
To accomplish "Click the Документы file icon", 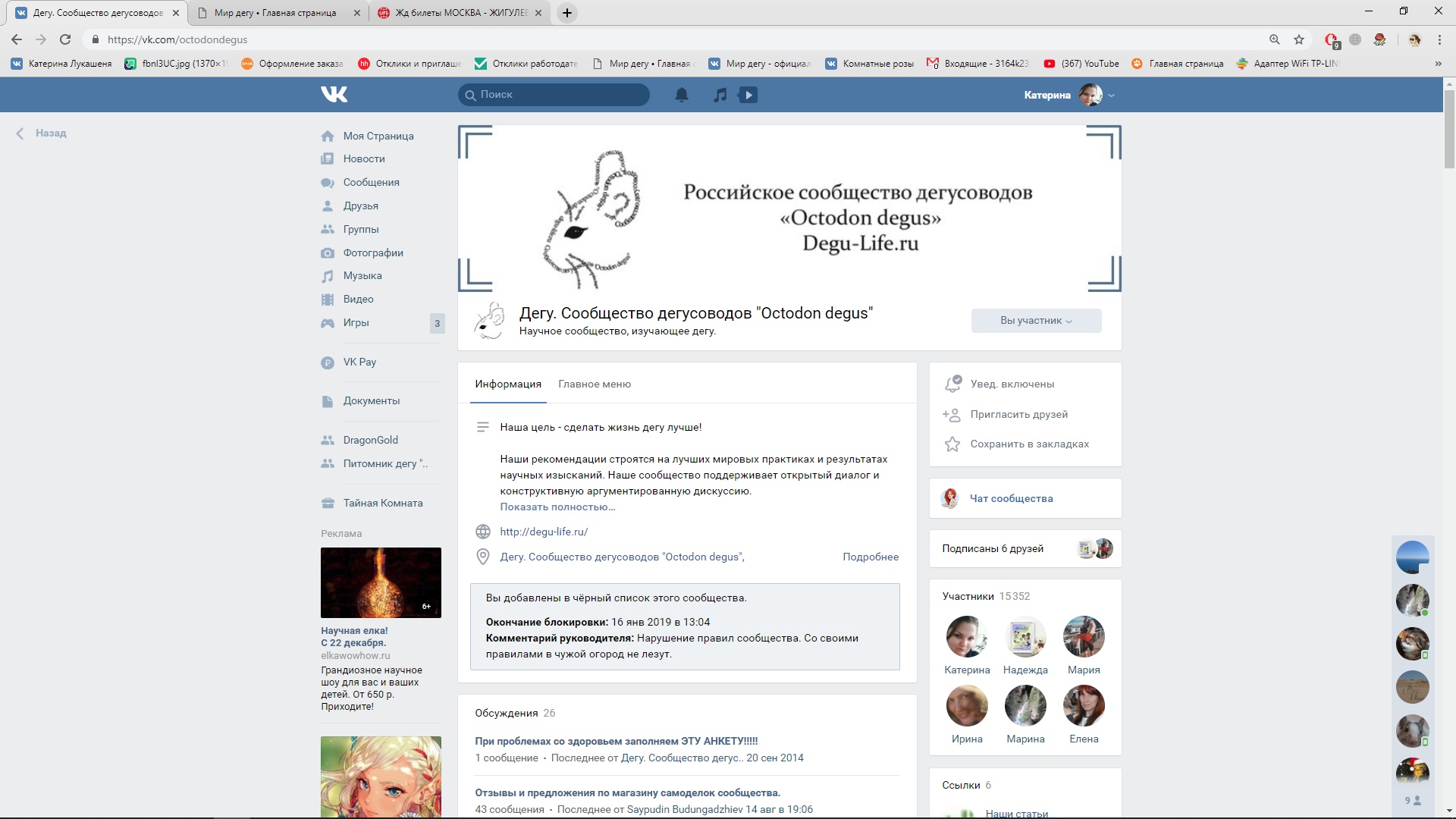I will pyautogui.click(x=328, y=401).
